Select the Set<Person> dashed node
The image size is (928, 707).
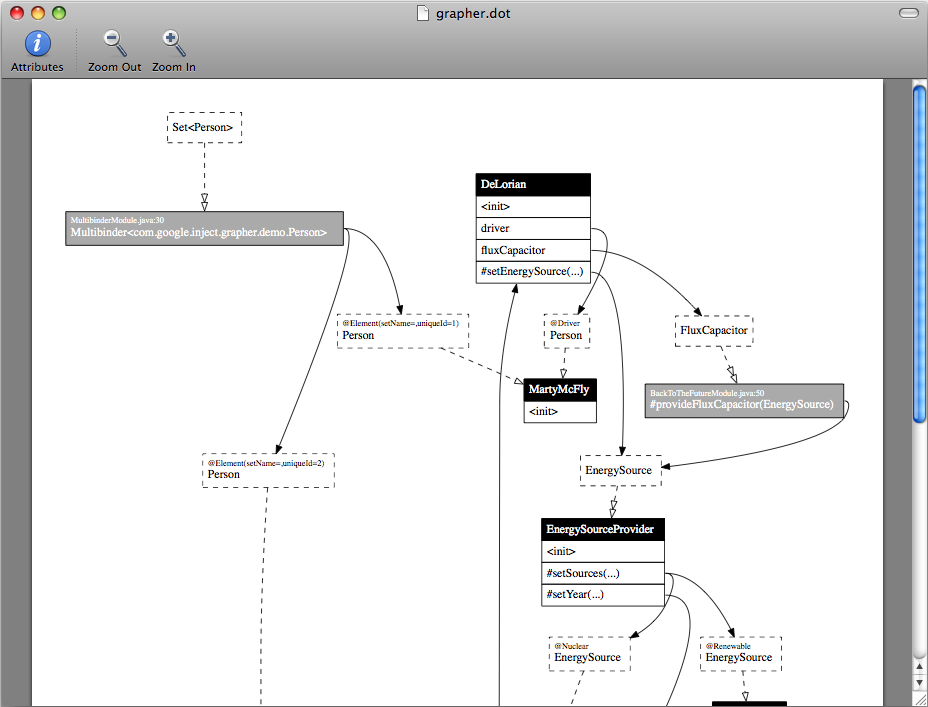coord(204,128)
